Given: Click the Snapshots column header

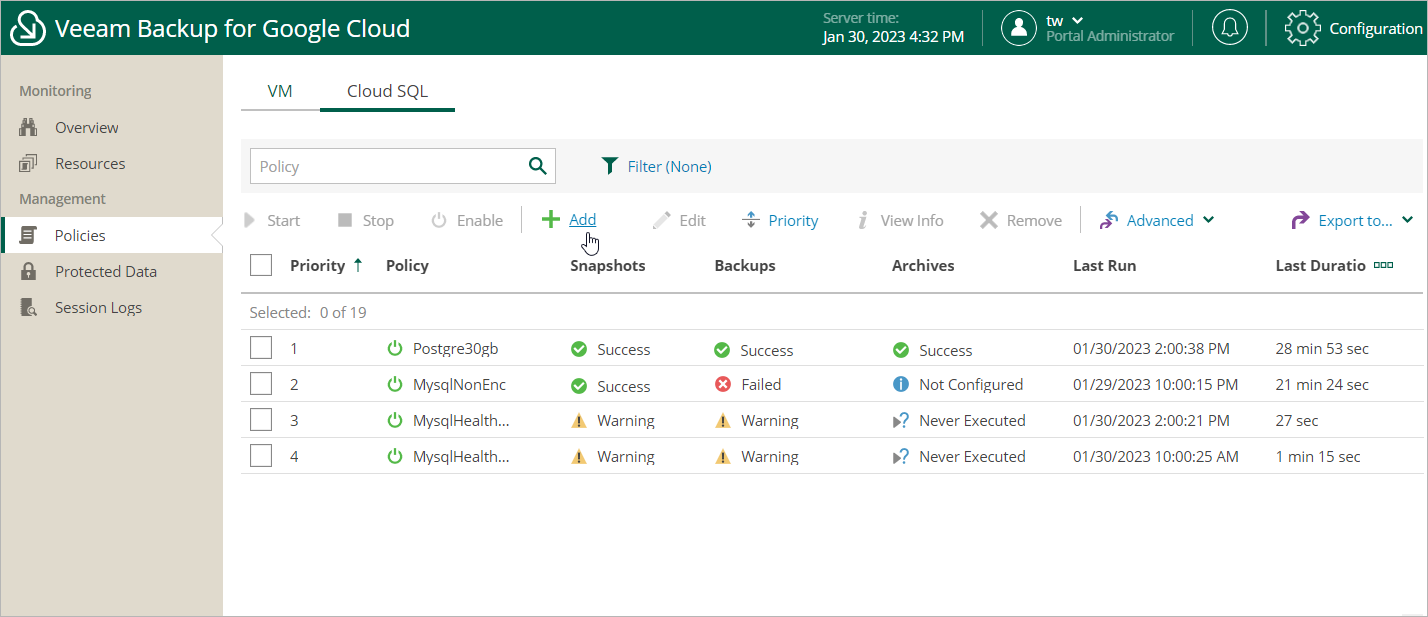Looking at the screenshot, I should (x=608, y=265).
